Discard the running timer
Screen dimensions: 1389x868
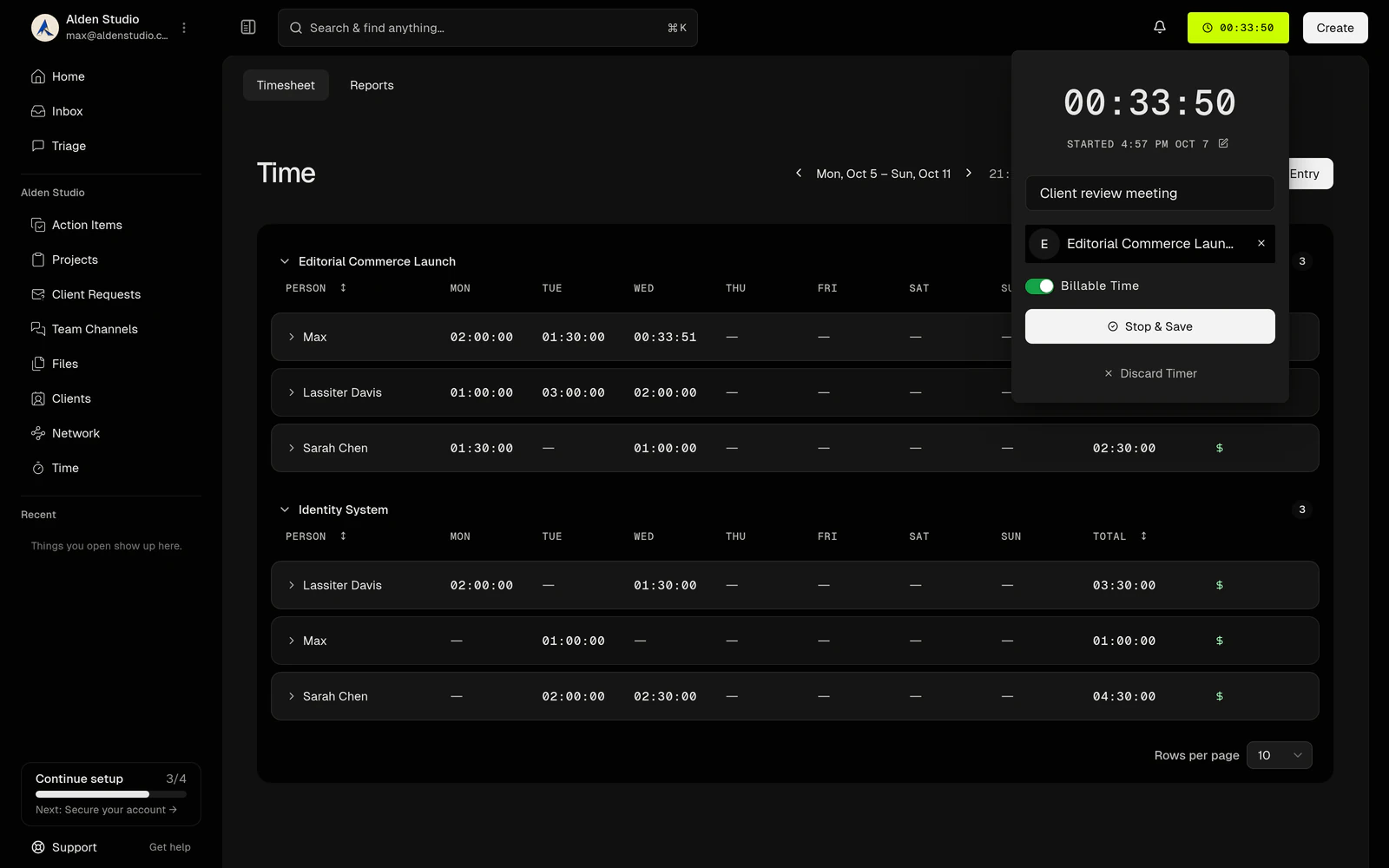(1150, 373)
